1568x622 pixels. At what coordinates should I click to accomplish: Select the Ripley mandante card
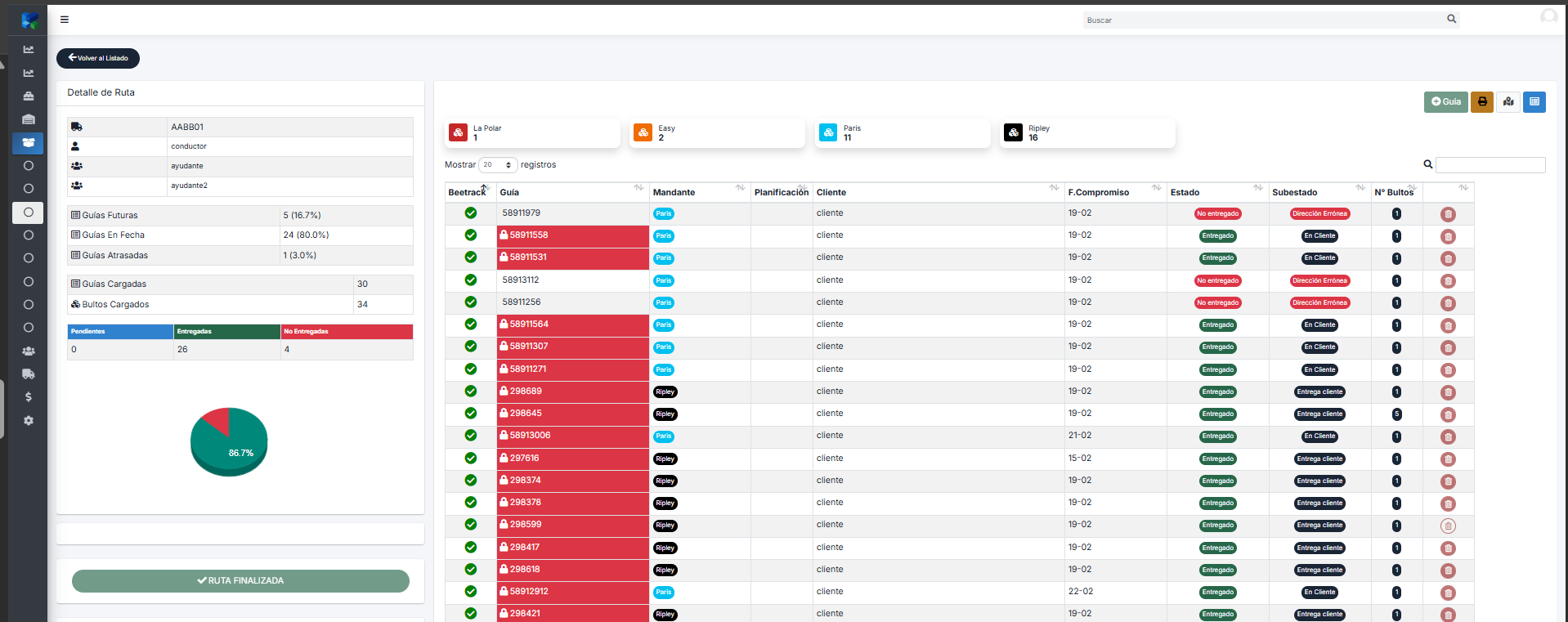pos(1087,133)
